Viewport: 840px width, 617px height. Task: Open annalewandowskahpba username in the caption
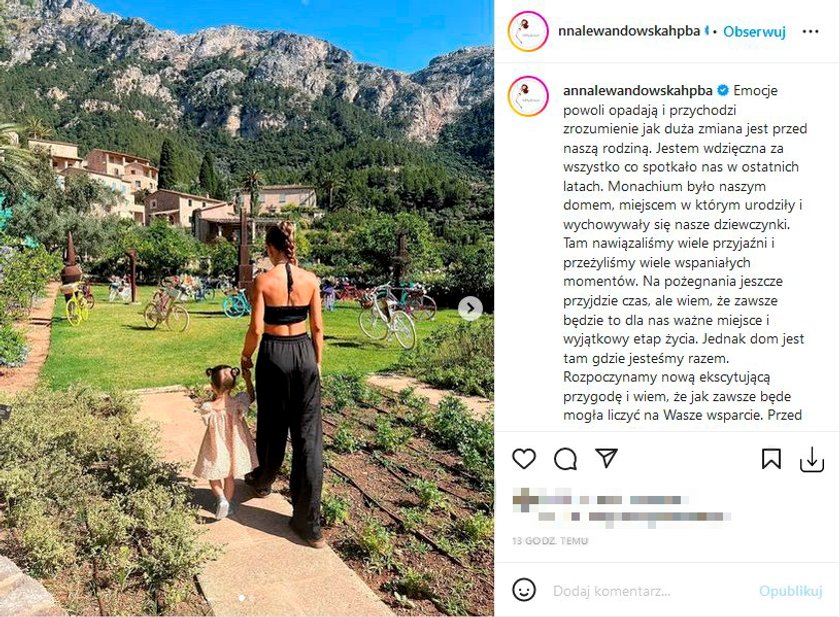tap(638, 91)
